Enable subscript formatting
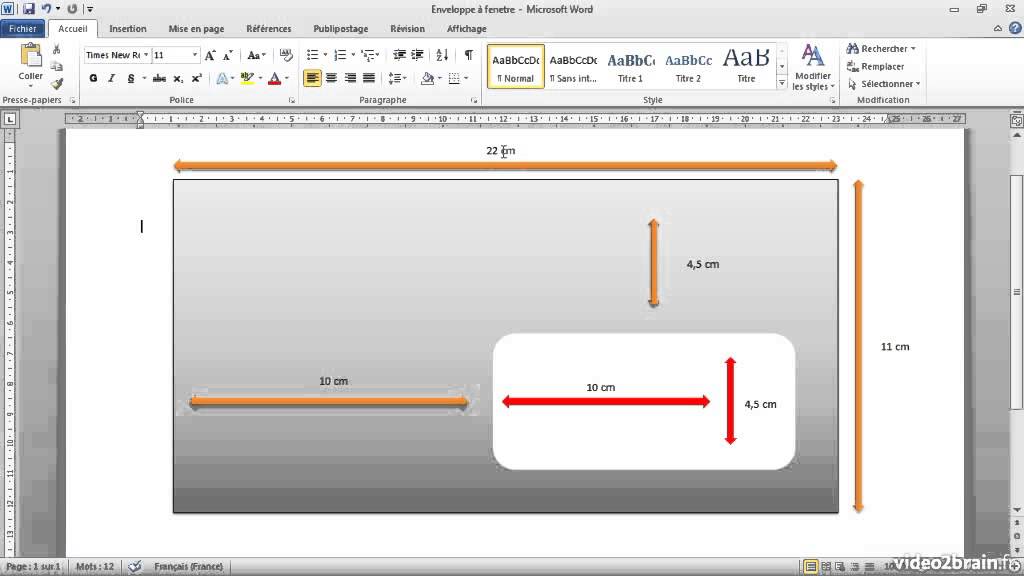This screenshot has width=1024, height=576. click(177, 78)
